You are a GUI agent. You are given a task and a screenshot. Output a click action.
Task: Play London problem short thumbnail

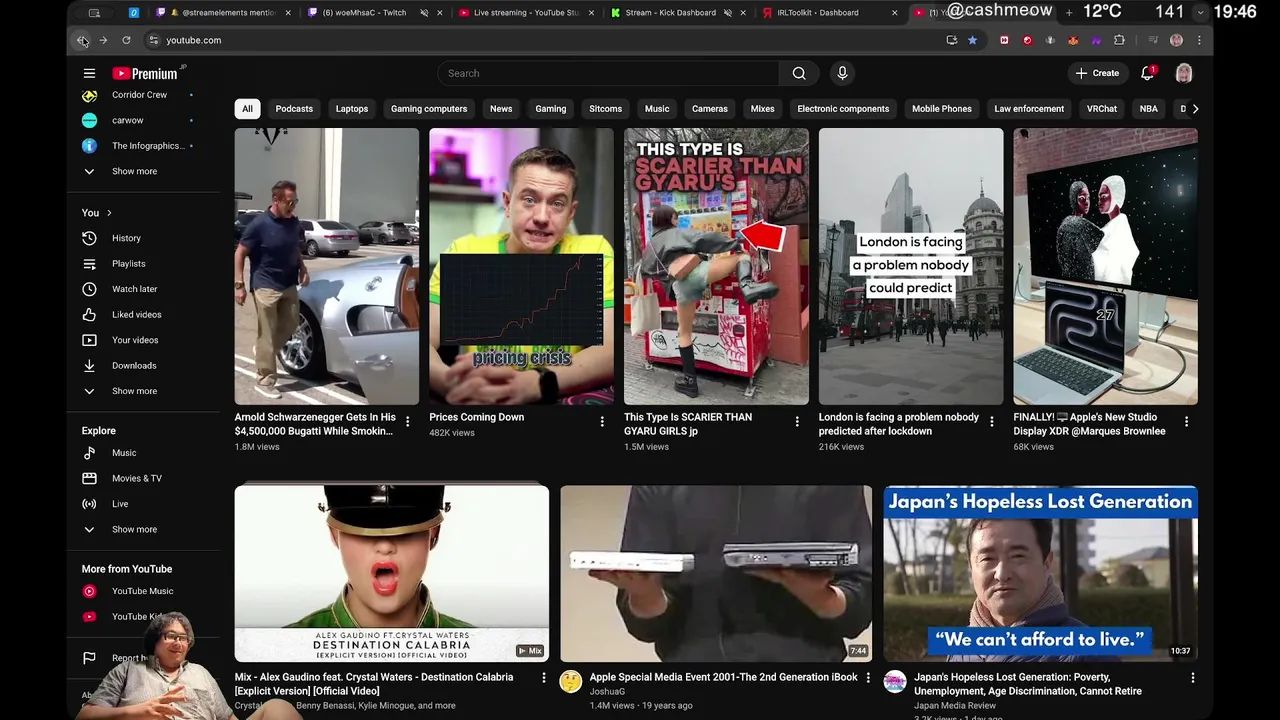(x=911, y=266)
